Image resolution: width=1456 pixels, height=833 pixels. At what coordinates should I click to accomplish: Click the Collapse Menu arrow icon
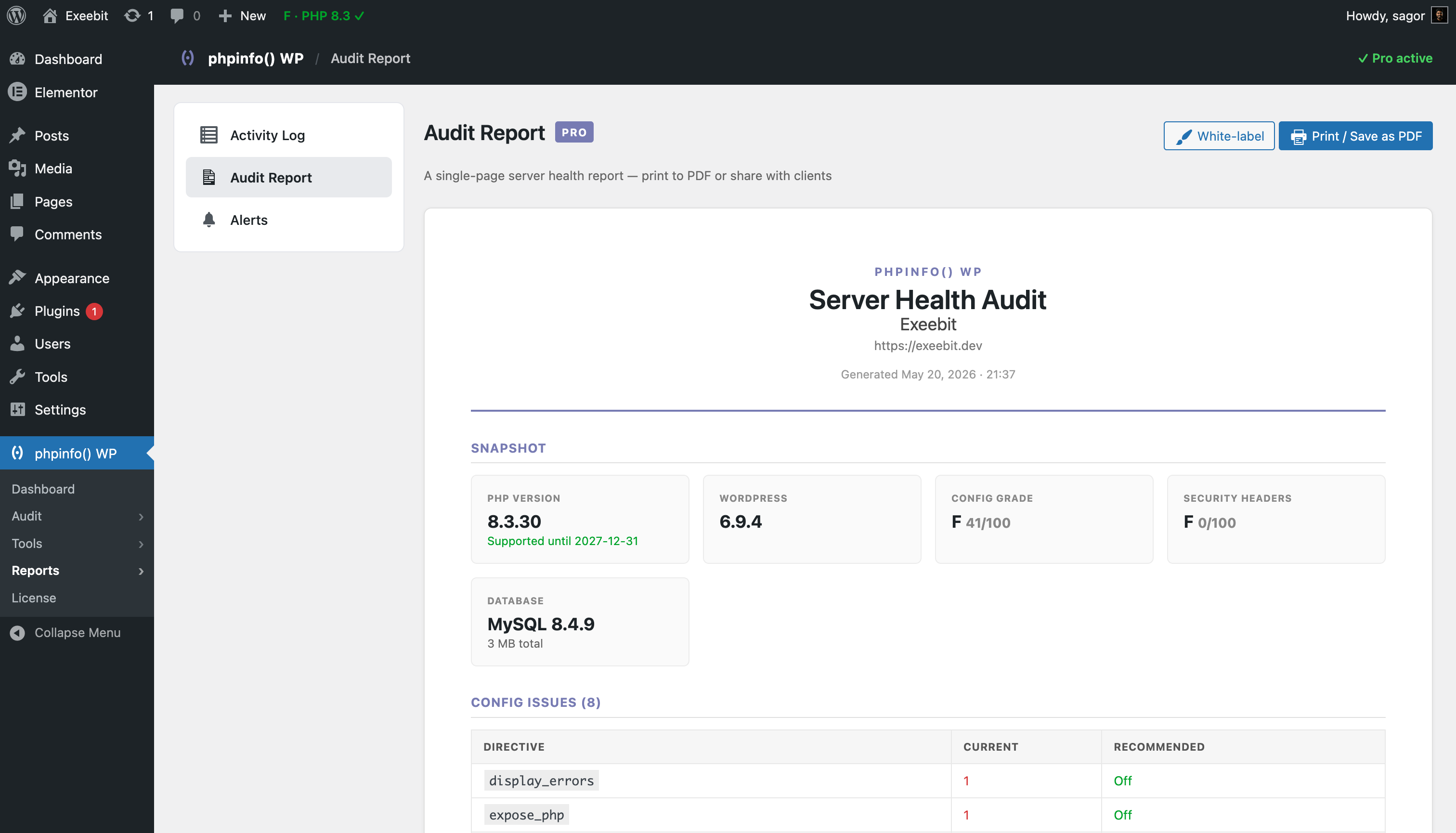[18, 632]
